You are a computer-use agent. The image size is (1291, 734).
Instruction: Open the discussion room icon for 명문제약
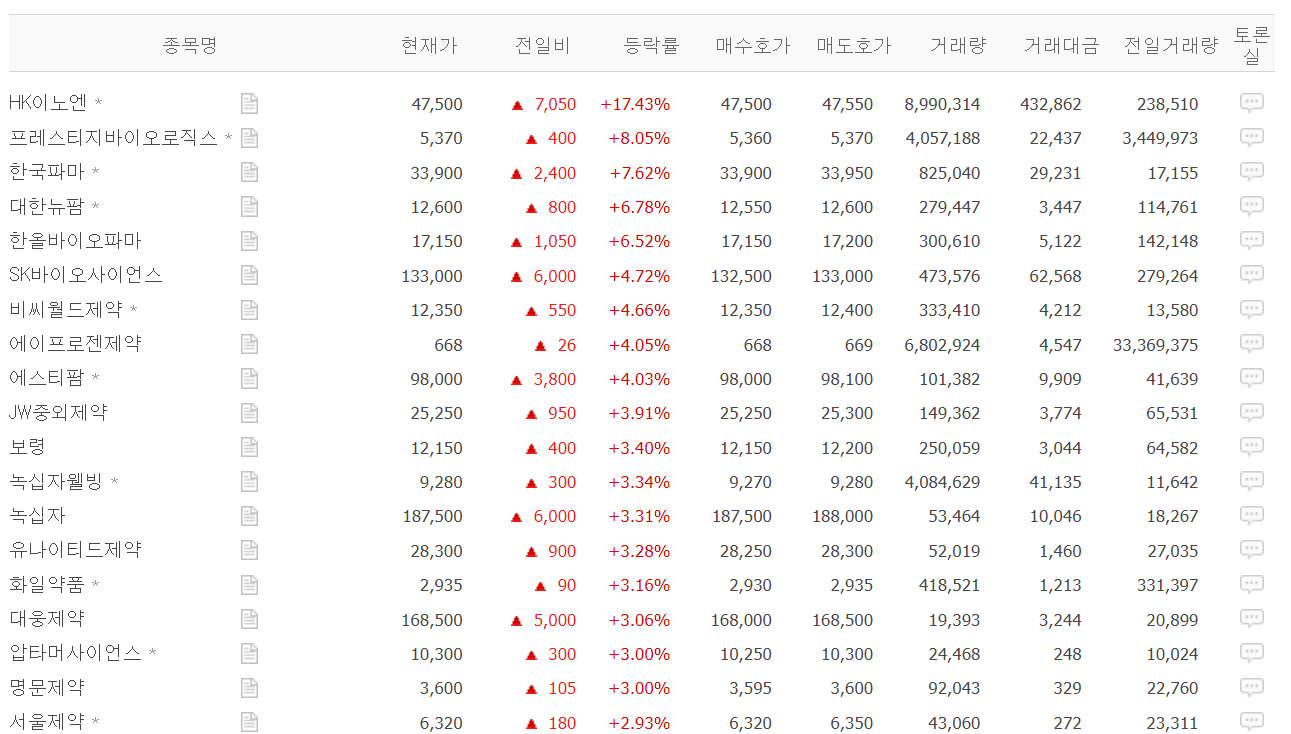coord(1252,688)
